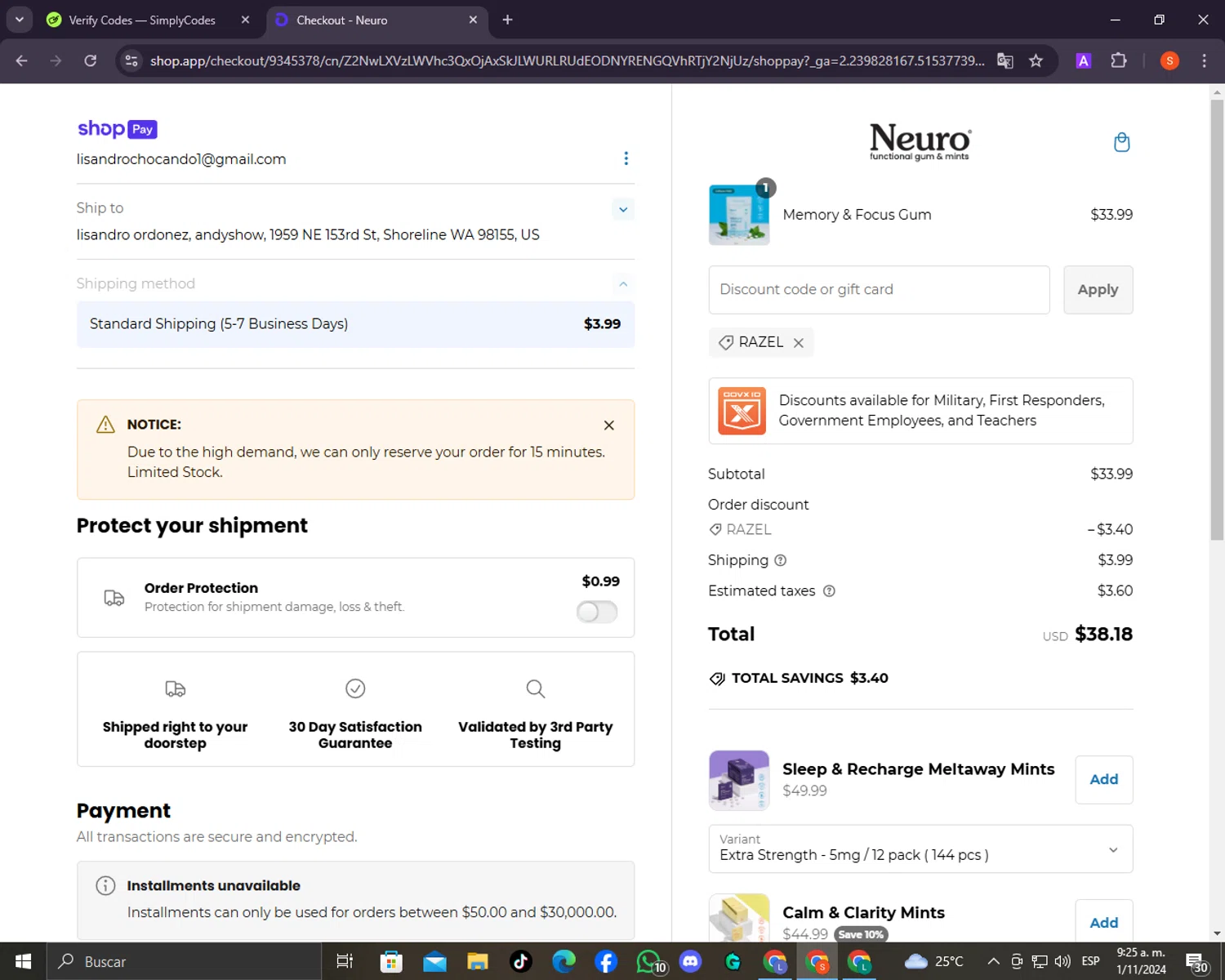
Task: Add Sleep & Recharge Meltaway Mints
Action: coord(1103,780)
